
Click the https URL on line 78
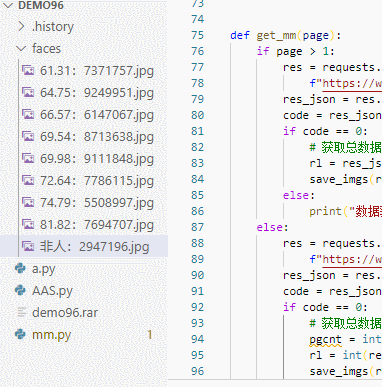click(352, 83)
